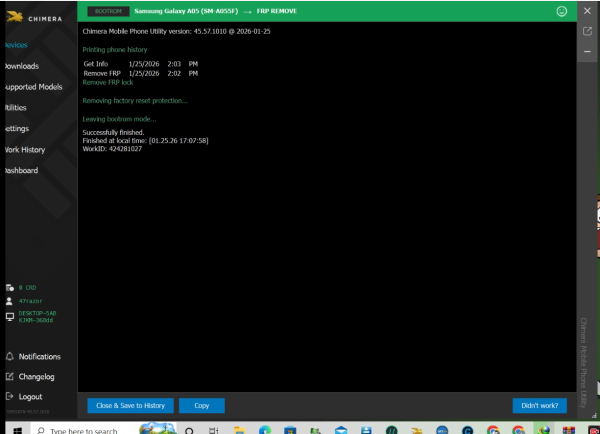The height and width of the screenshot is (434, 600).
Task: Click Close & Save to History
Action: [x=130, y=406]
